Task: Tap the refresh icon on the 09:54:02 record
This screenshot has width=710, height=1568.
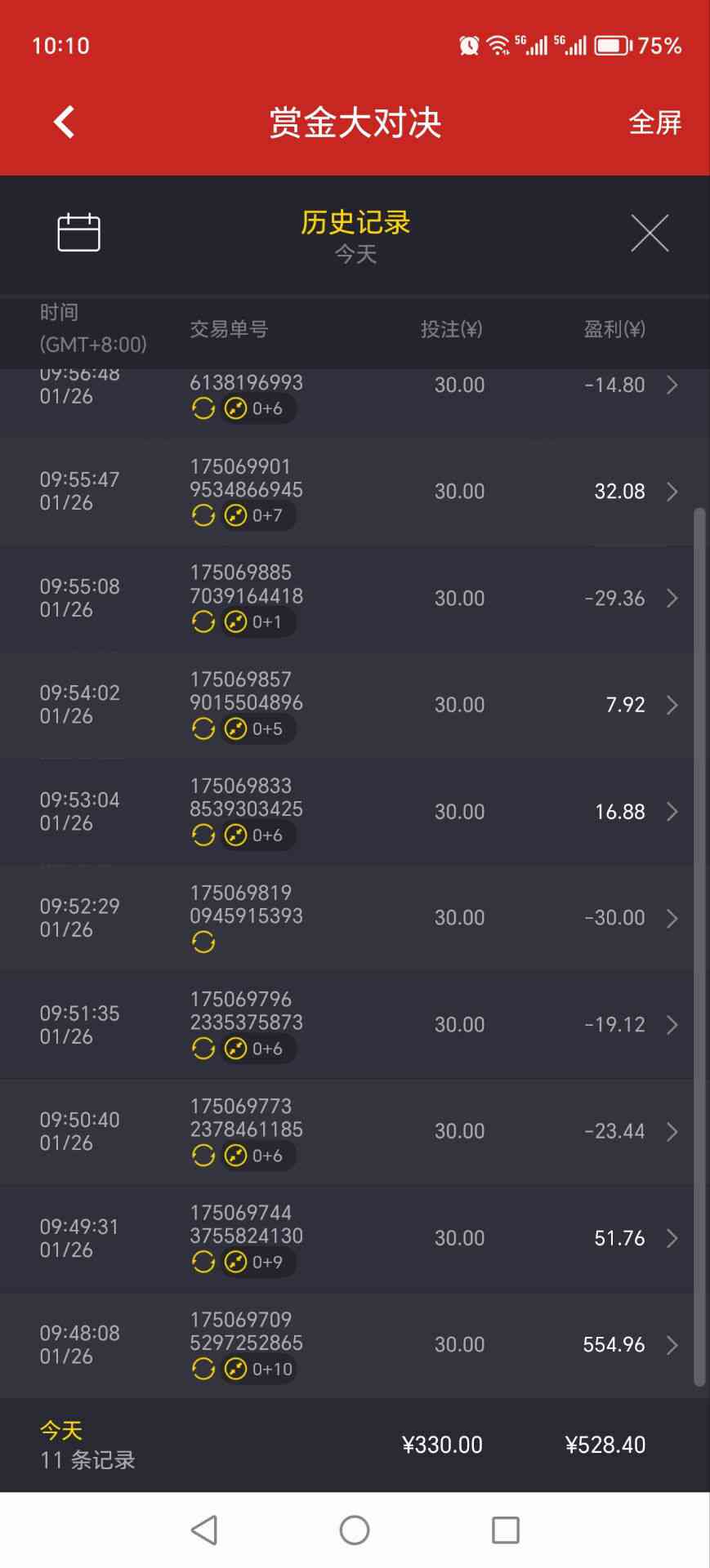Action: [203, 728]
